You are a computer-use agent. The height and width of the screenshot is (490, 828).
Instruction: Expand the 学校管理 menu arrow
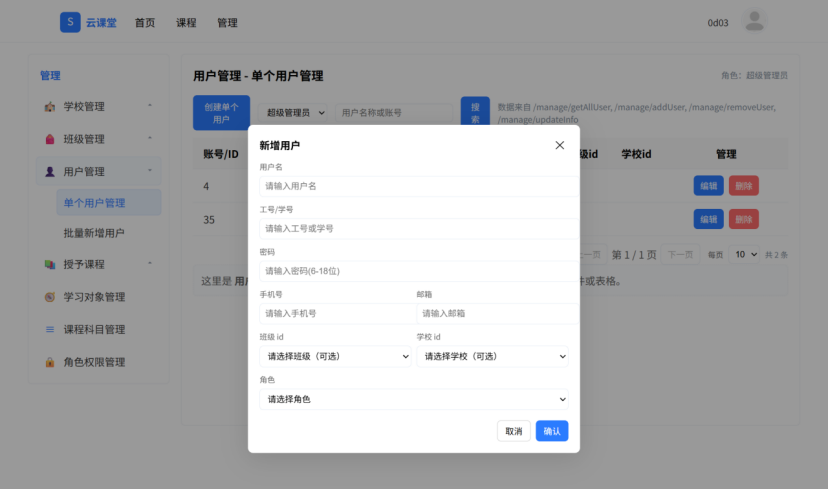click(150, 106)
